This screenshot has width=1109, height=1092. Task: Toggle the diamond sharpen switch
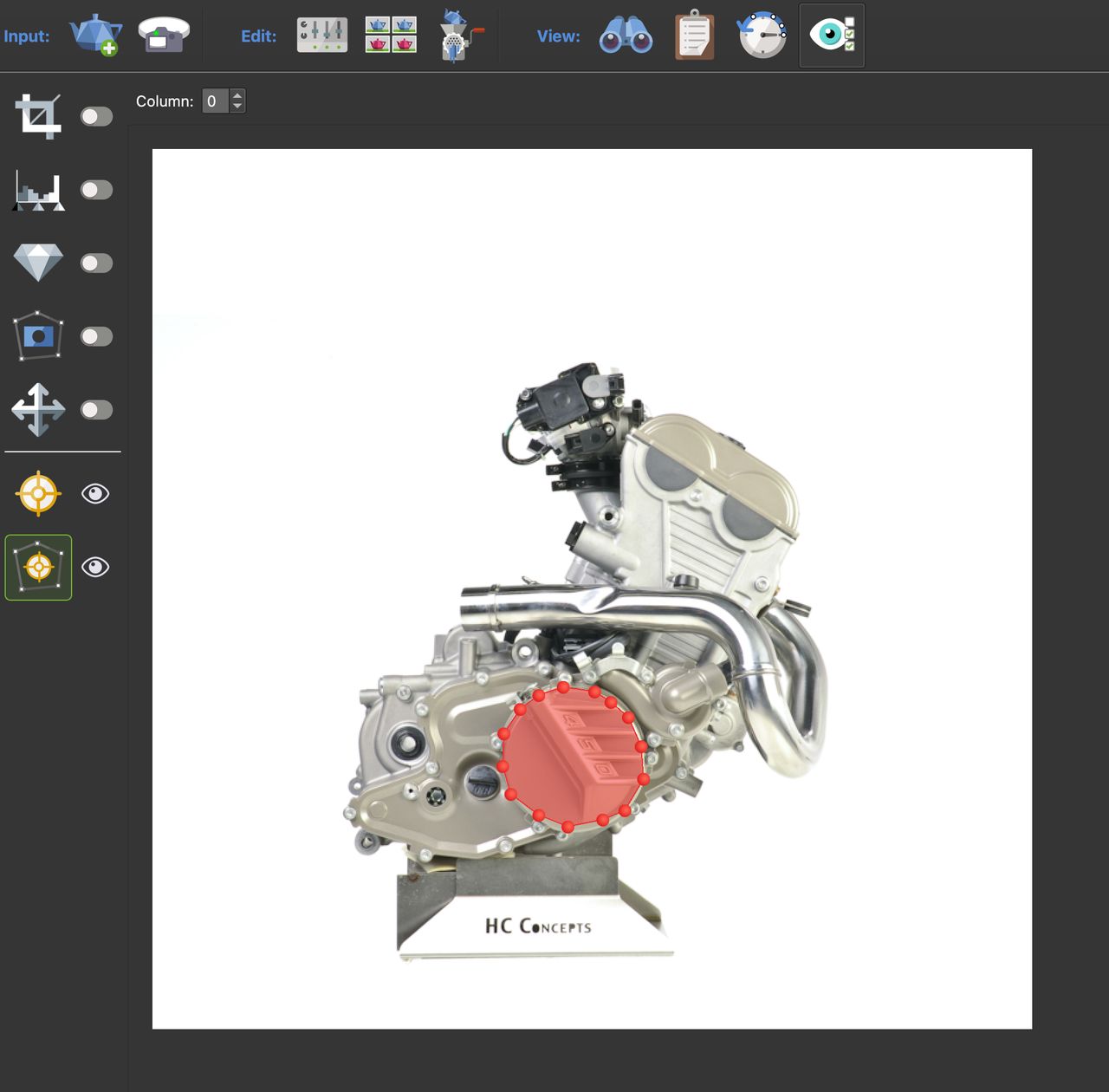[x=96, y=263]
